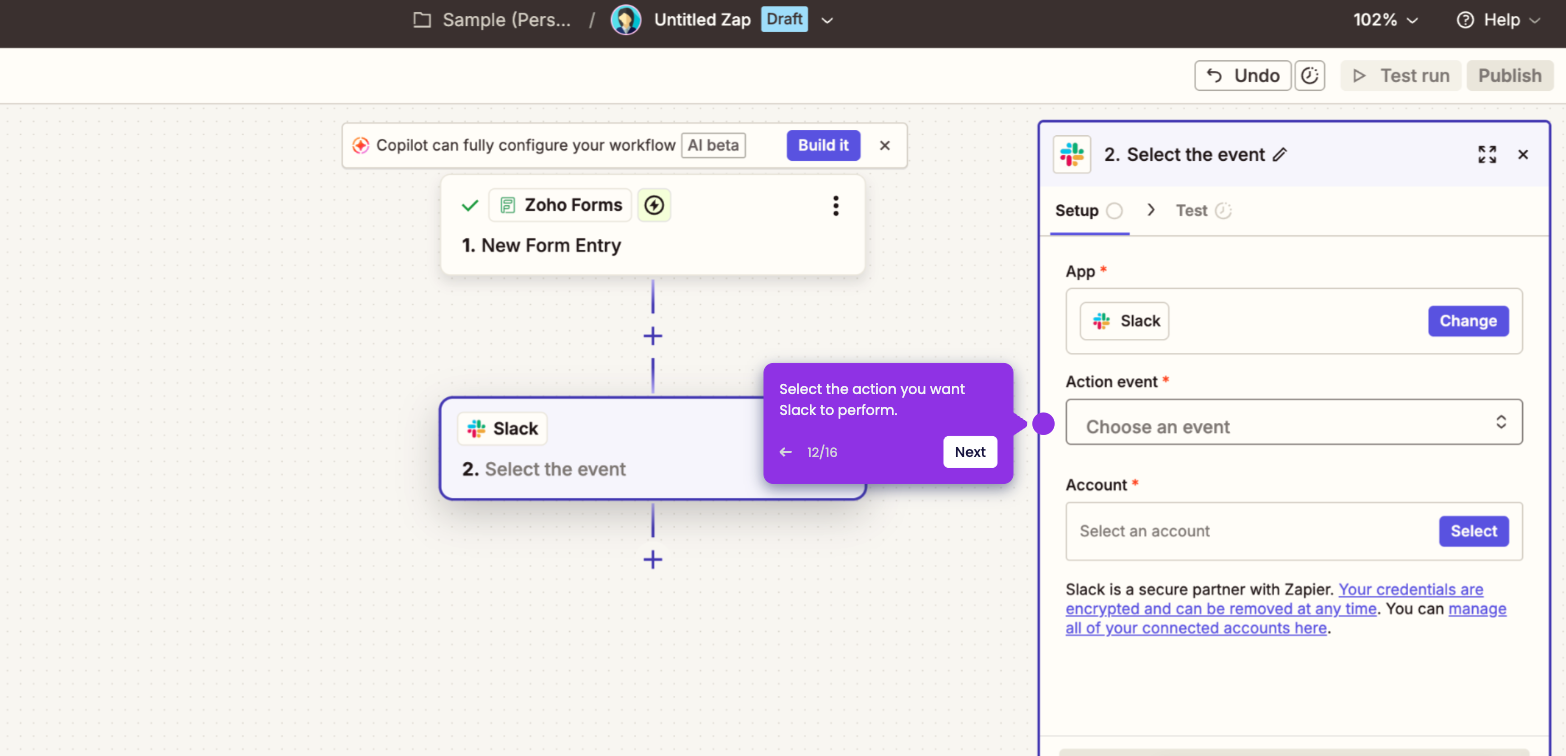Open the Sample folder breadcrumb
Viewport: 1566px width, 756px height.
pos(493,20)
